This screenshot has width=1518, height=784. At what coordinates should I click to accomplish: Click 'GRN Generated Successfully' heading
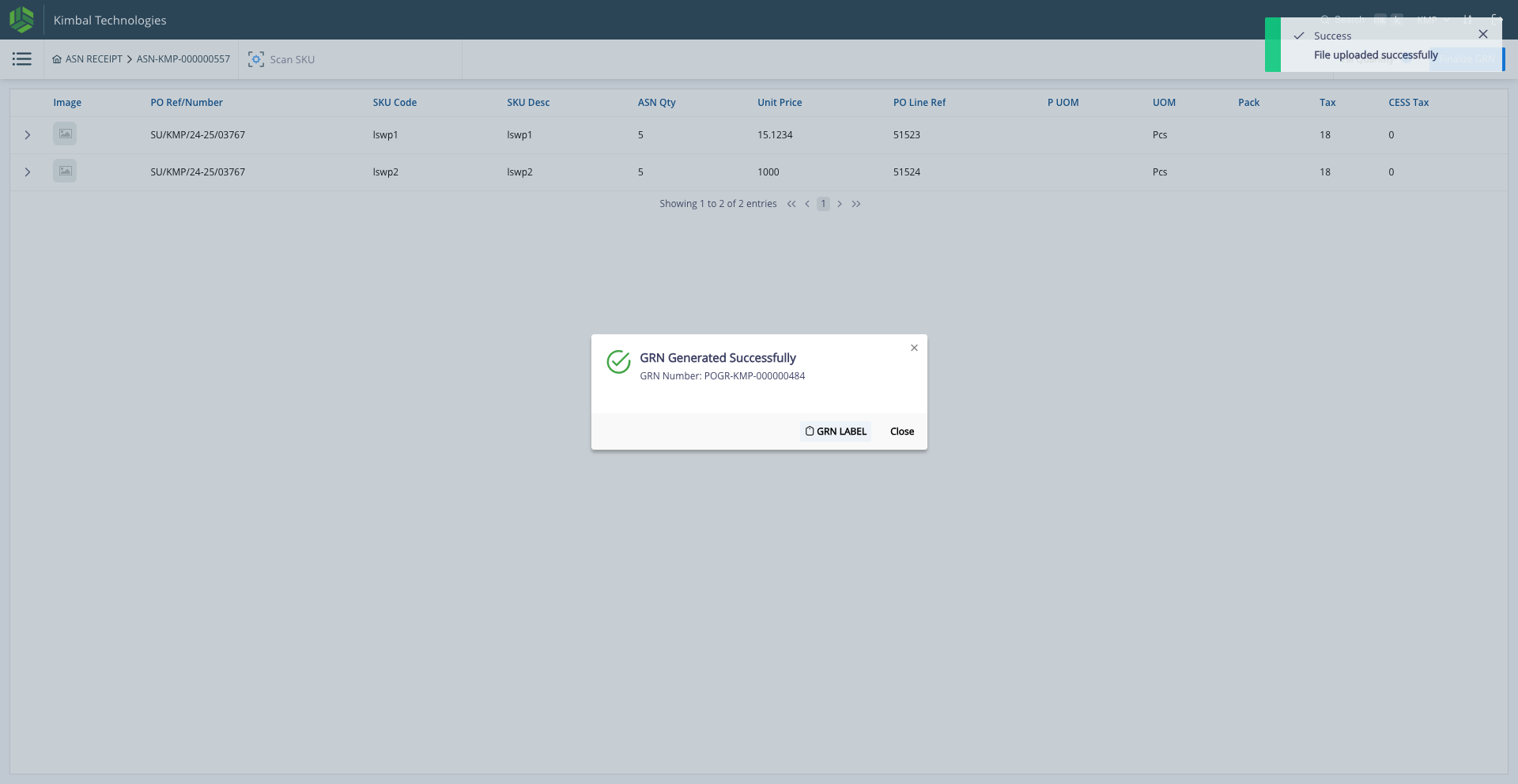coord(718,358)
